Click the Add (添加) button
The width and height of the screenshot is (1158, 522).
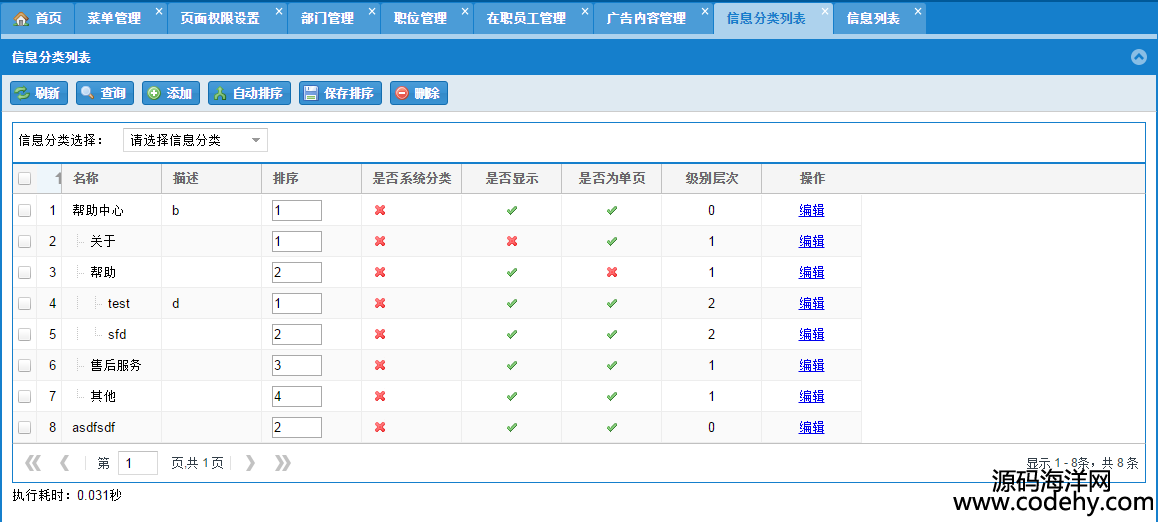pos(171,93)
